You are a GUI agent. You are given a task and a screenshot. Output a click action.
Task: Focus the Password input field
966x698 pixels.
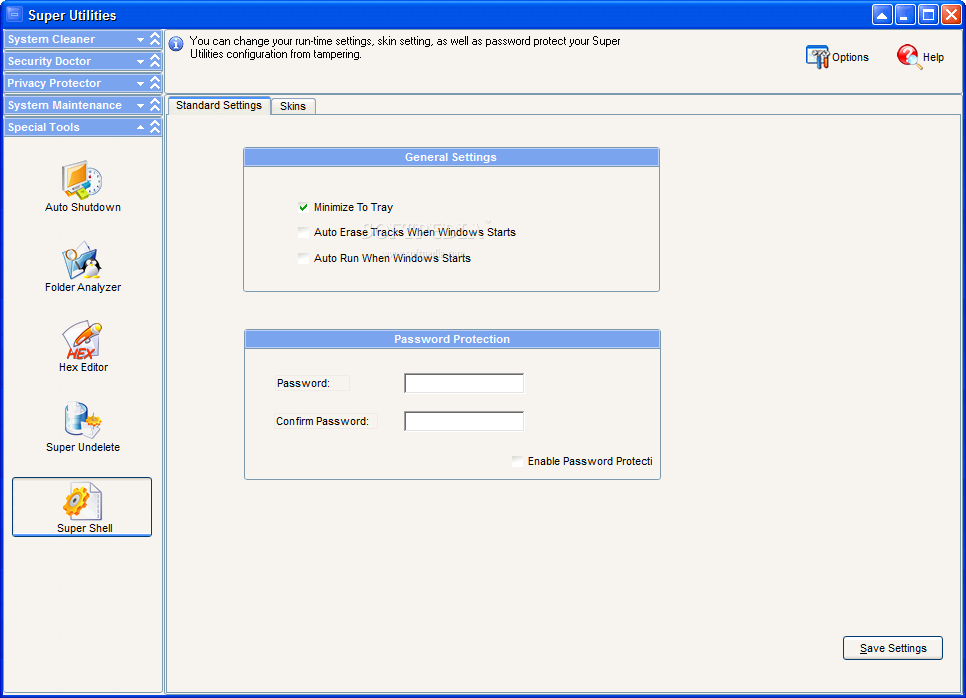[464, 383]
